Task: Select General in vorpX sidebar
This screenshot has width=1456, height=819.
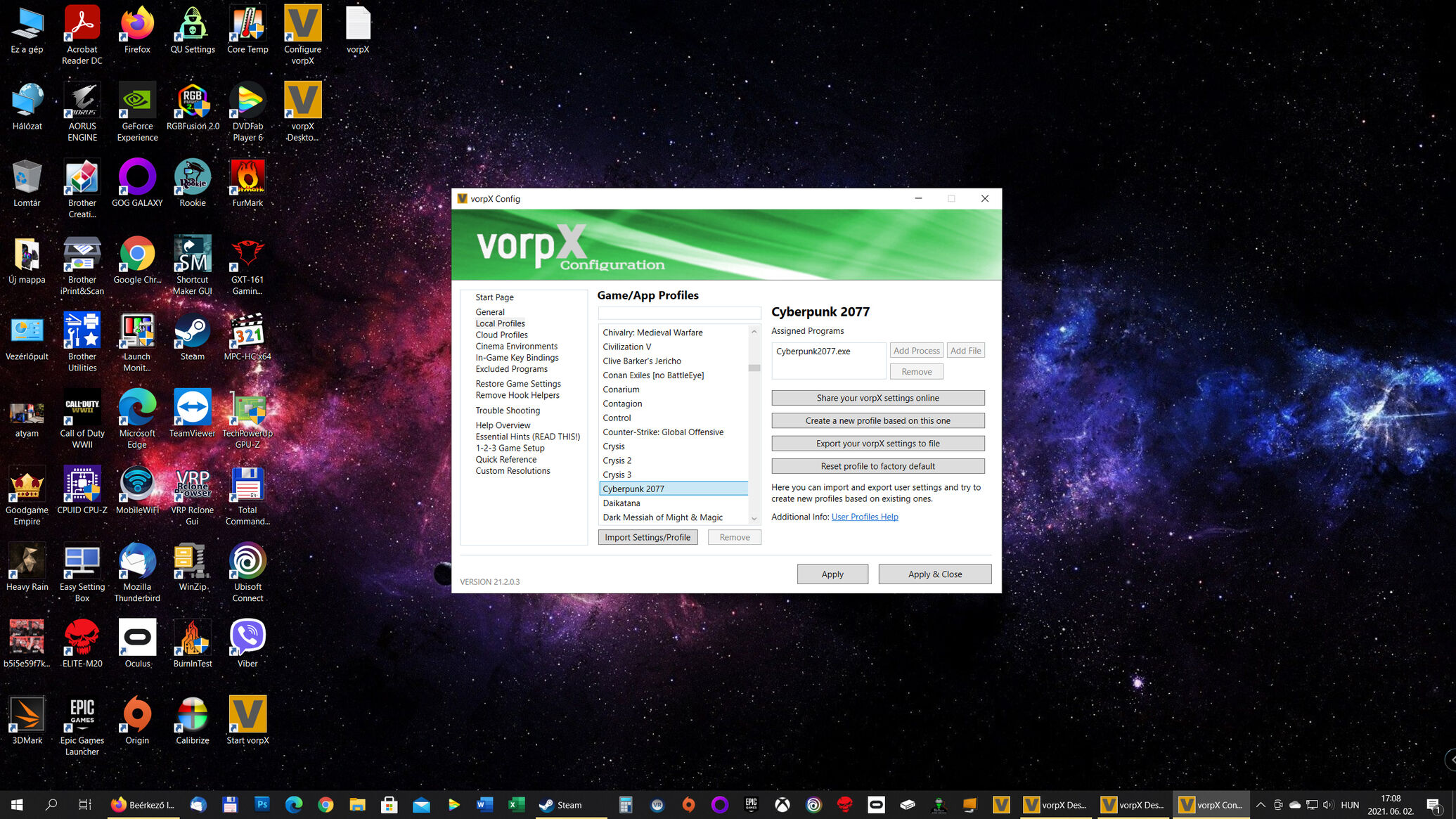Action: pyautogui.click(x=490, y=312)
